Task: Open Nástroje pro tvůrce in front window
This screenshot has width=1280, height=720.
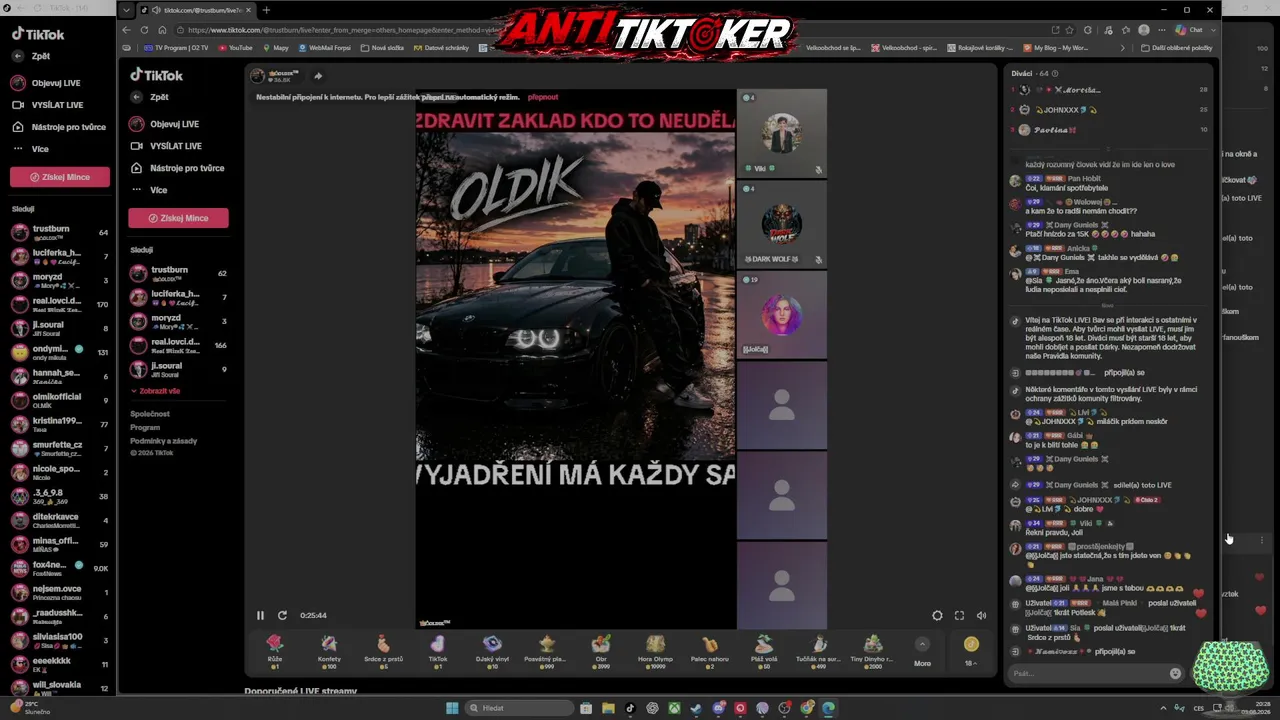Action: pyautogui.click(x=176, y=168)
